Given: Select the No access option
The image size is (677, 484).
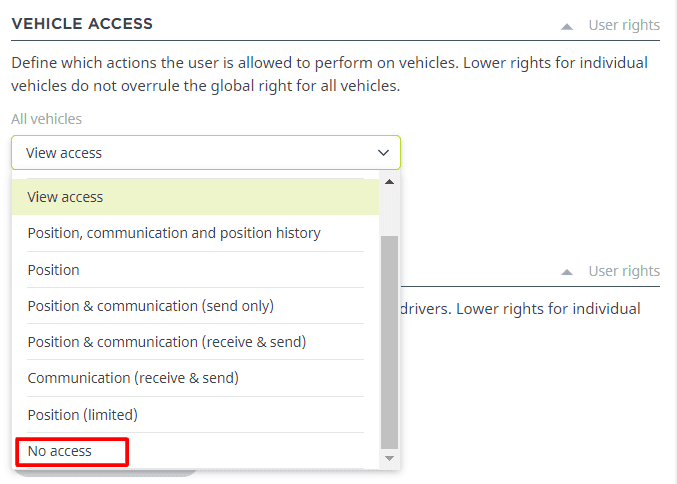Looking at the screenshot, I should [x=60, y=451].
